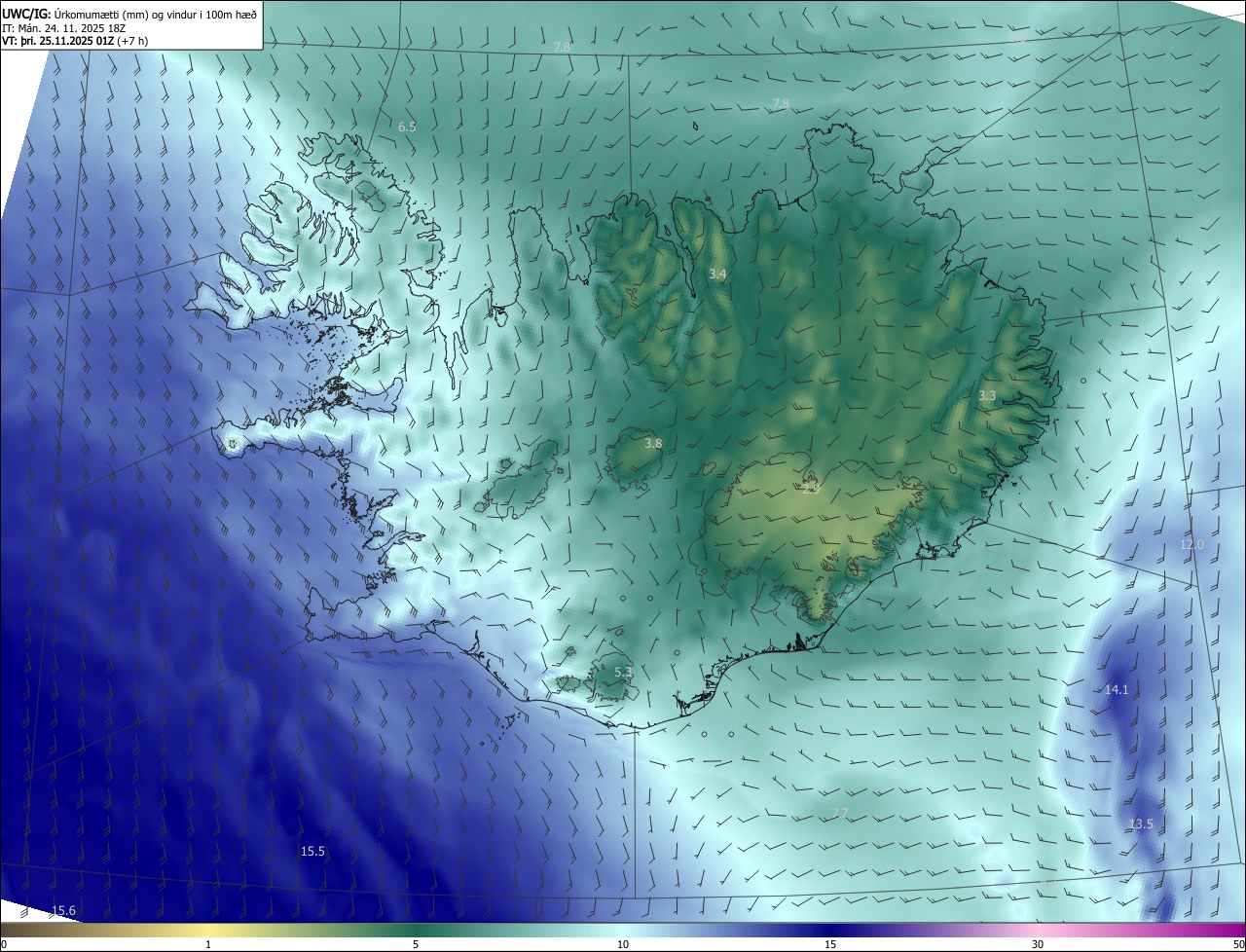The image size is (1246, 952).
Task: Click the 30 tick on color scale
Action: (1038, 945)
